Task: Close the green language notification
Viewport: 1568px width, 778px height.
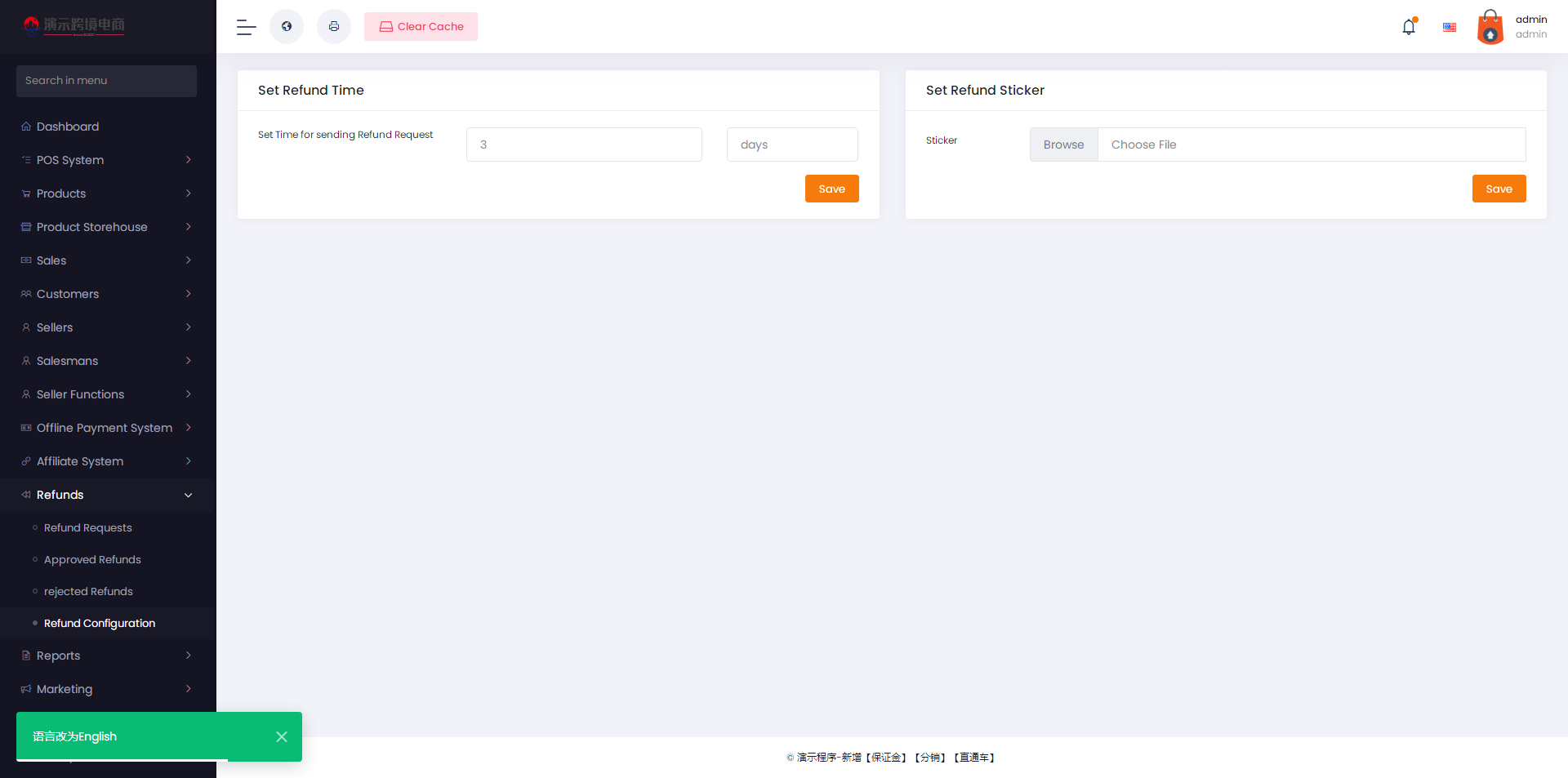Action: coord(282,736)
